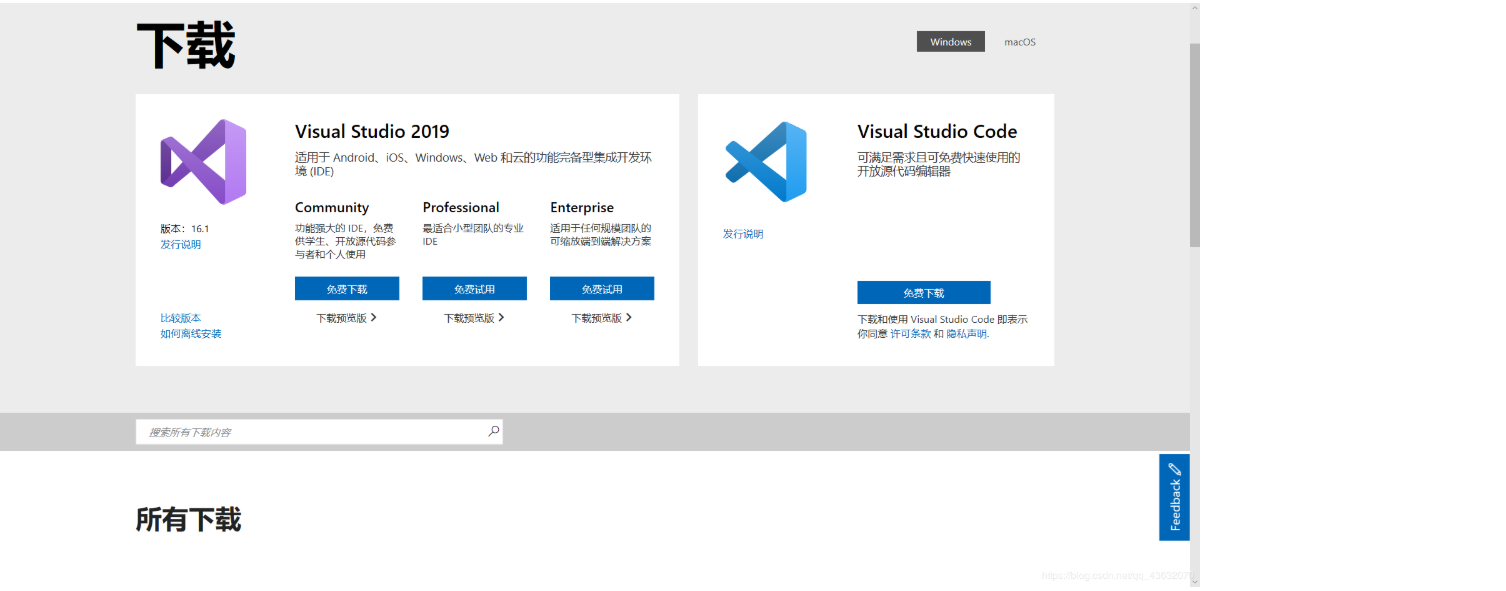Click the Visual Studio Code heading

coord(937,132)
